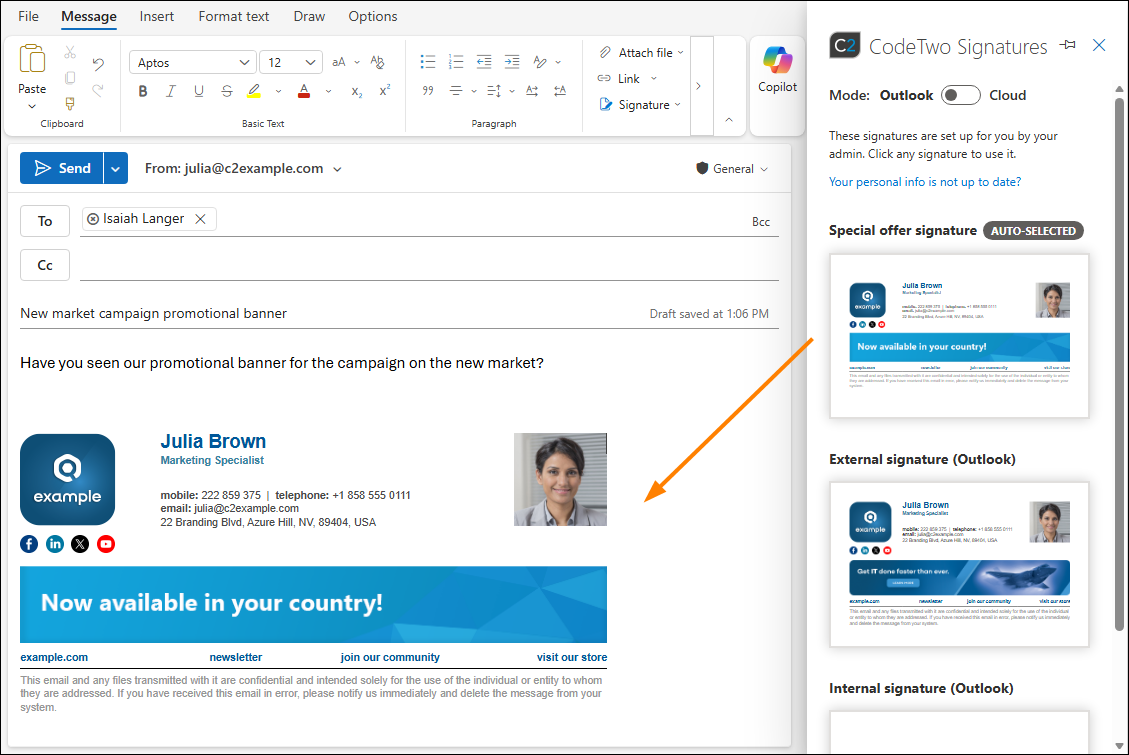Open the General sensitivity dropdown
The image size is (1129, 755).
click(732, 168)
